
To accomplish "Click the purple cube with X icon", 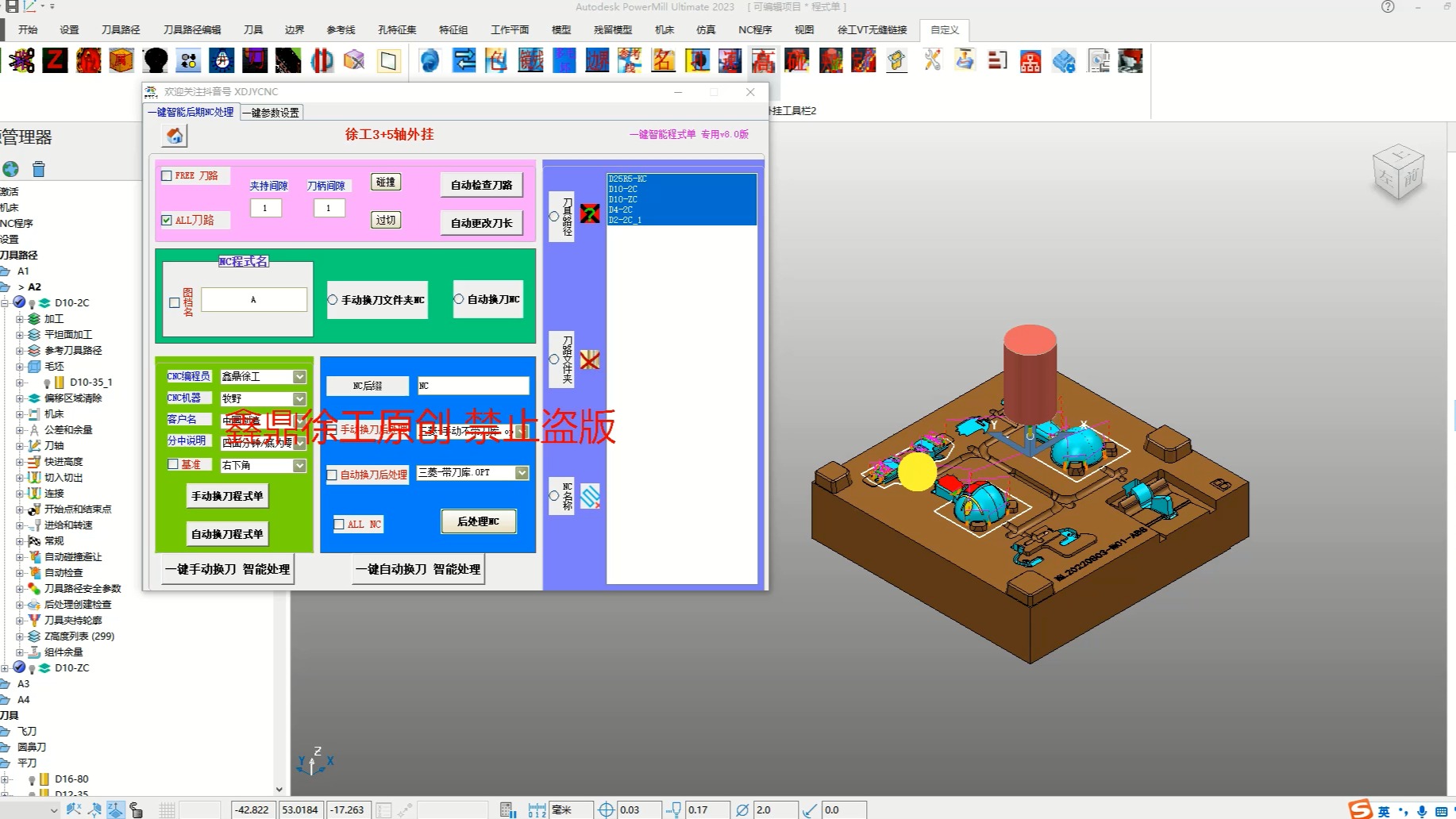I will [x=355, y=60].
